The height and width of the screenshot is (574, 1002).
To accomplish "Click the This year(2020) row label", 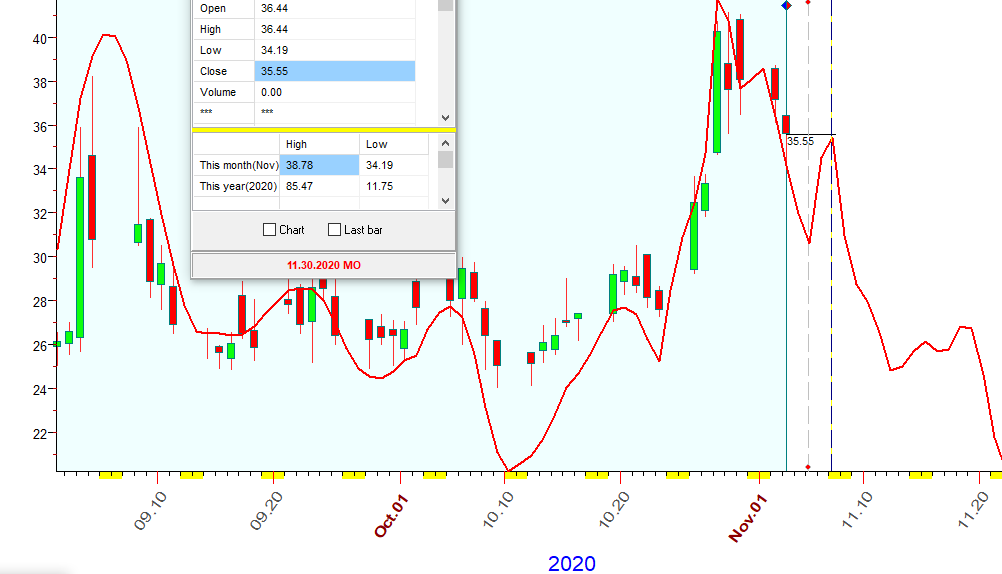I will coord(236,186).
